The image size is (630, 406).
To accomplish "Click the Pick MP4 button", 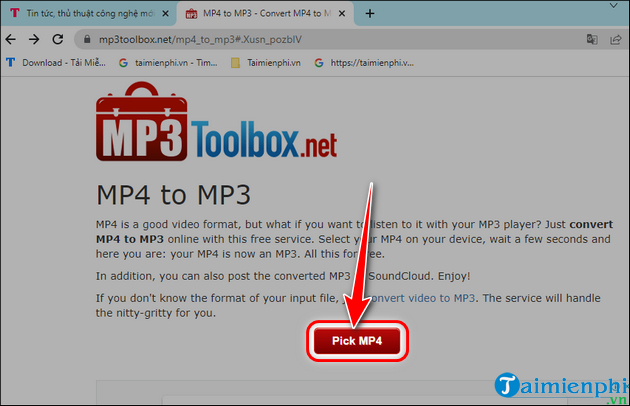I will point(357,341).
